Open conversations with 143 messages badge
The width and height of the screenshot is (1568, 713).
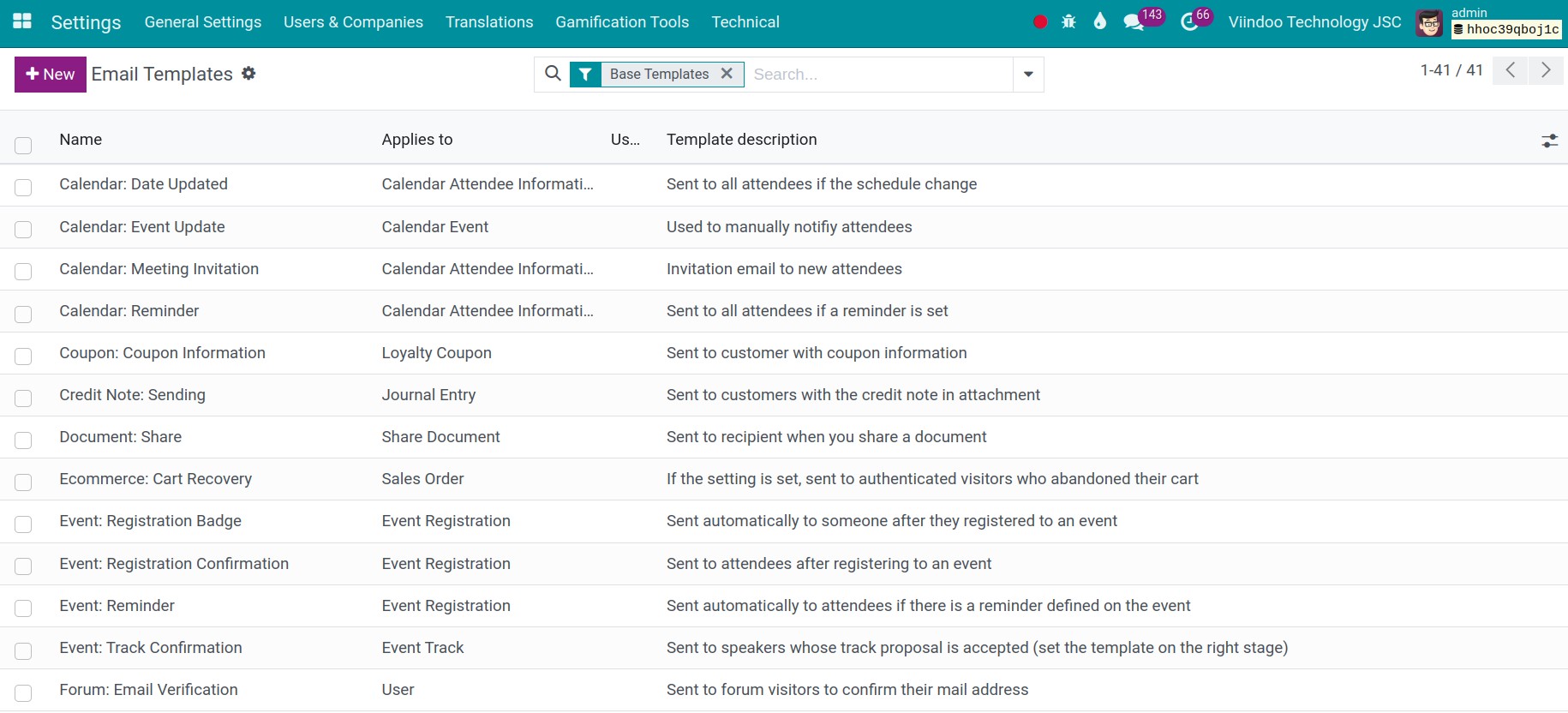[1143, 20]
